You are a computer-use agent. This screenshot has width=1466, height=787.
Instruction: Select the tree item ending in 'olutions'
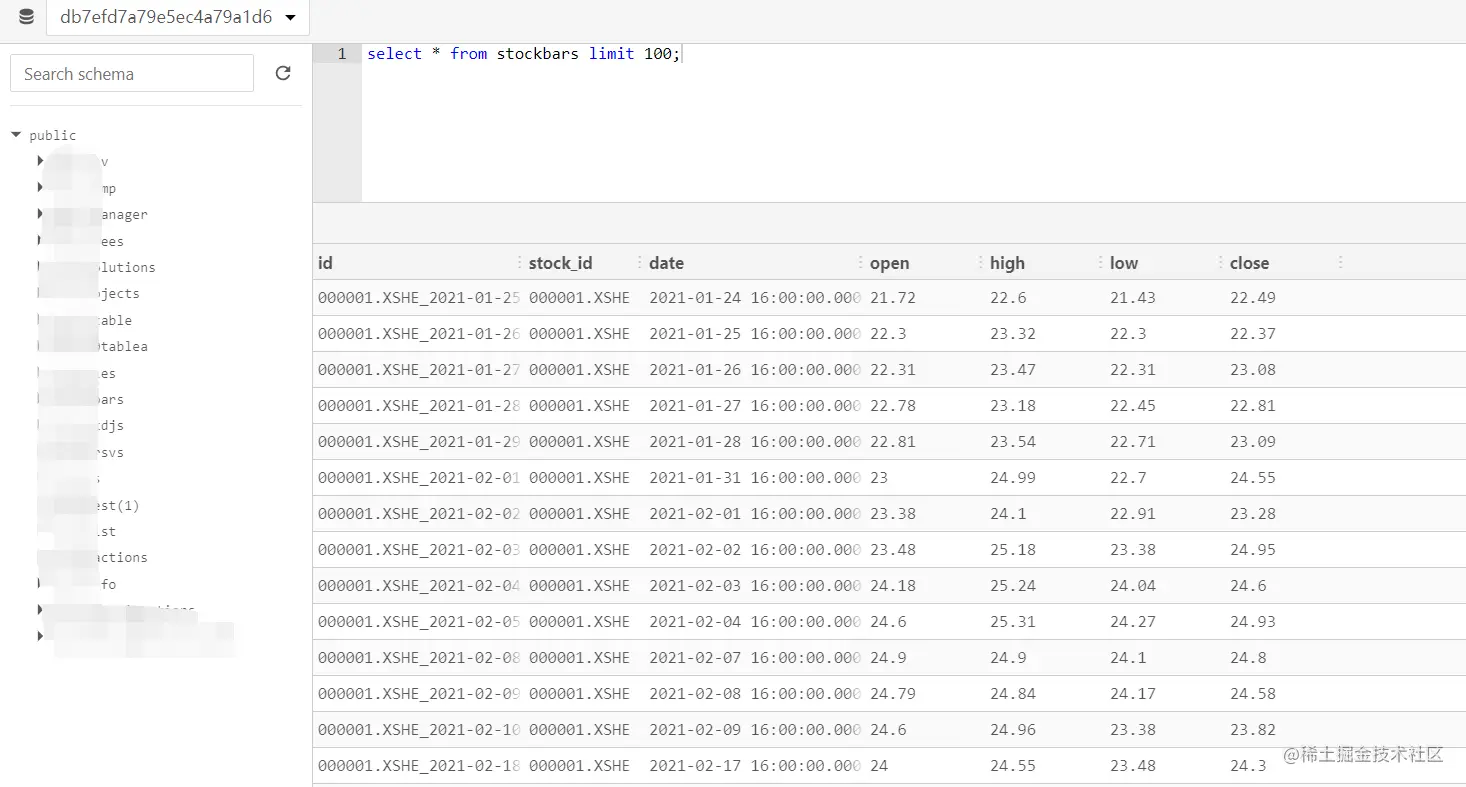click(125, 267)
